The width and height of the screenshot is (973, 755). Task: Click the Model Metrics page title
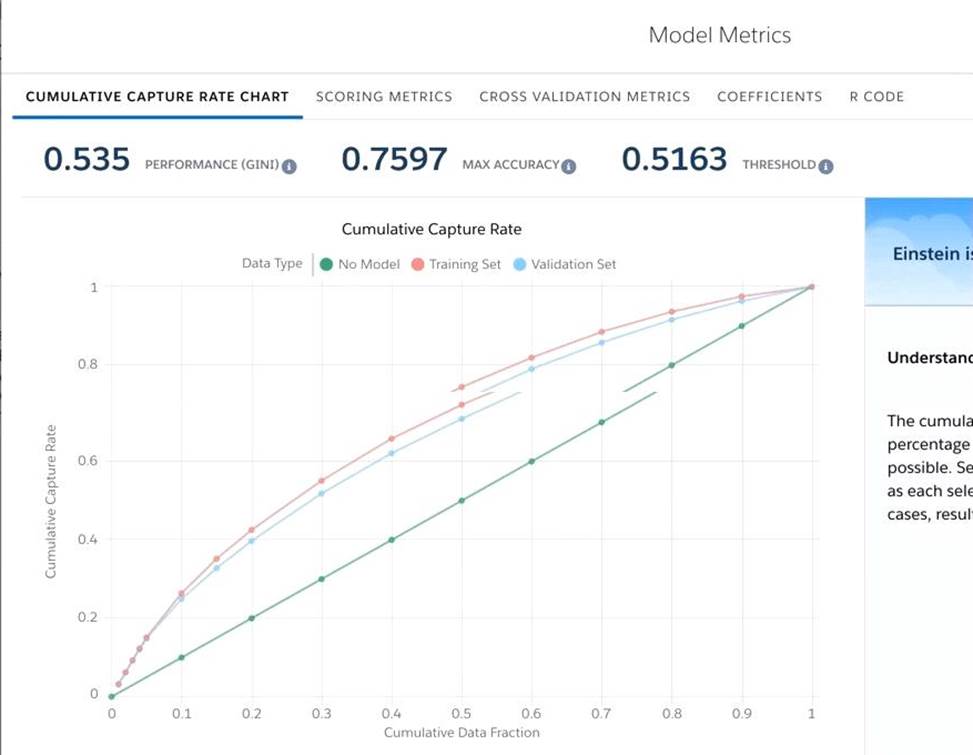(x=719, y=35)
